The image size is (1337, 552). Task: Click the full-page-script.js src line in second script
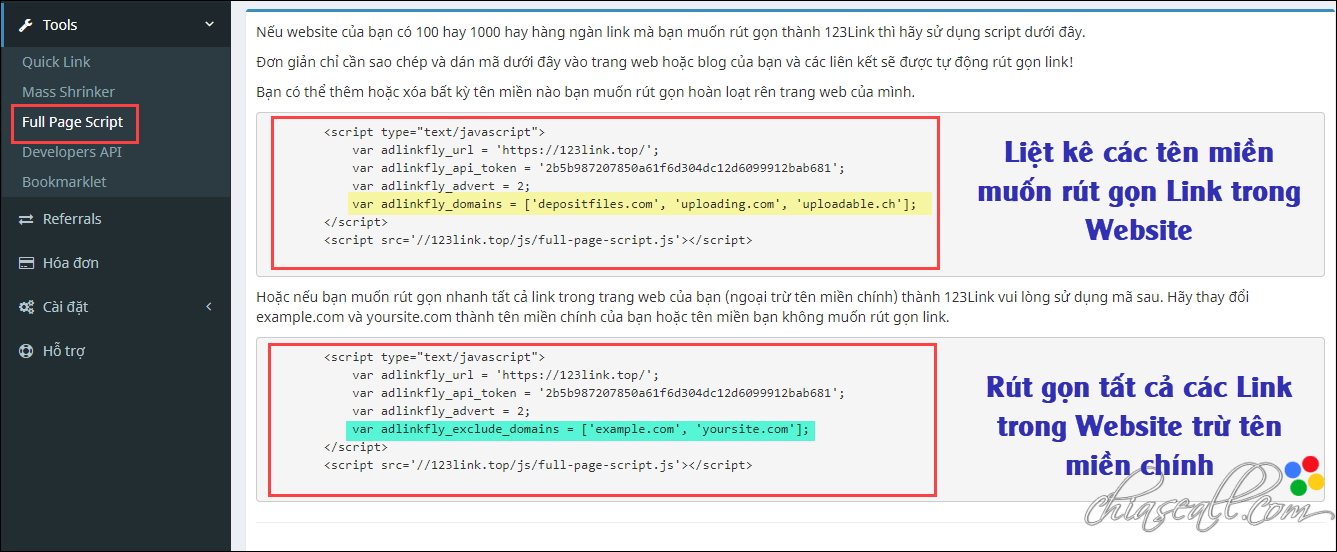click(538, 465)
